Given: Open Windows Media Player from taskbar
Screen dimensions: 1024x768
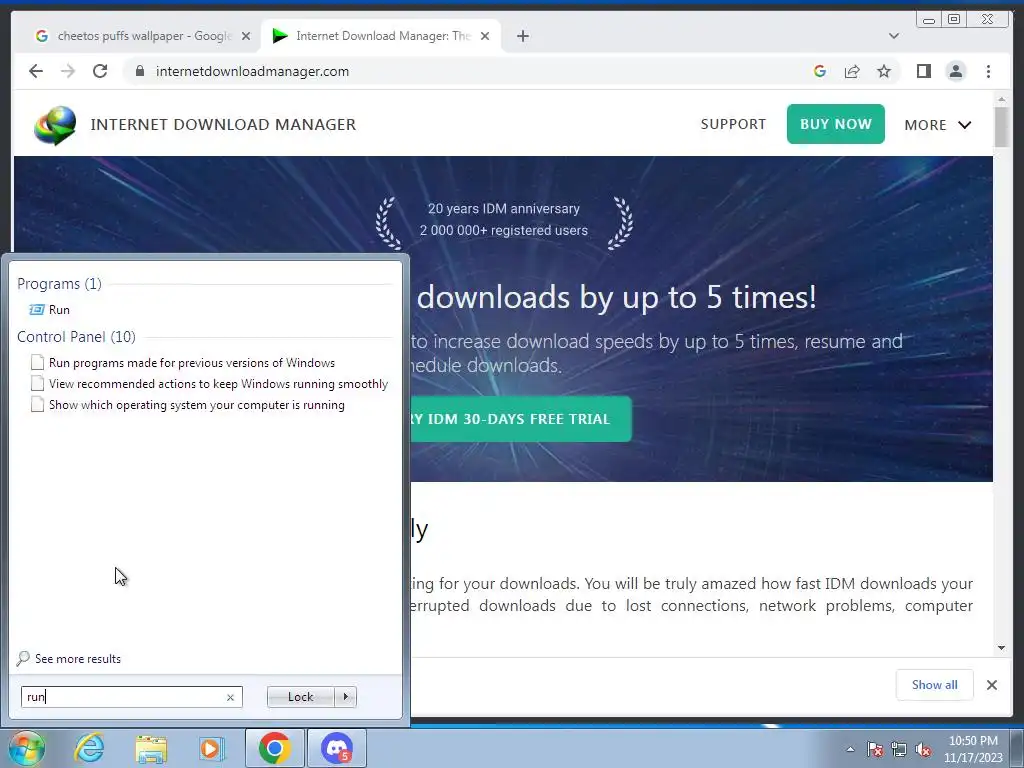Looking at the screenshot, I should (211, 748).
